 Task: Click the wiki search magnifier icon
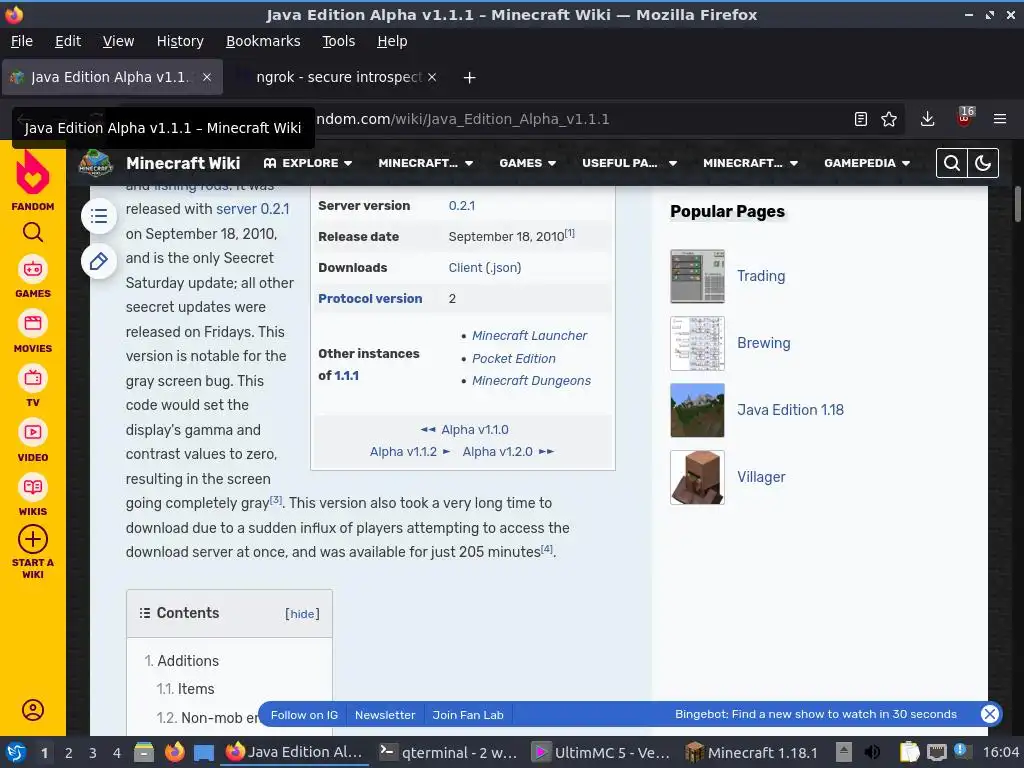tap(952, 163)
